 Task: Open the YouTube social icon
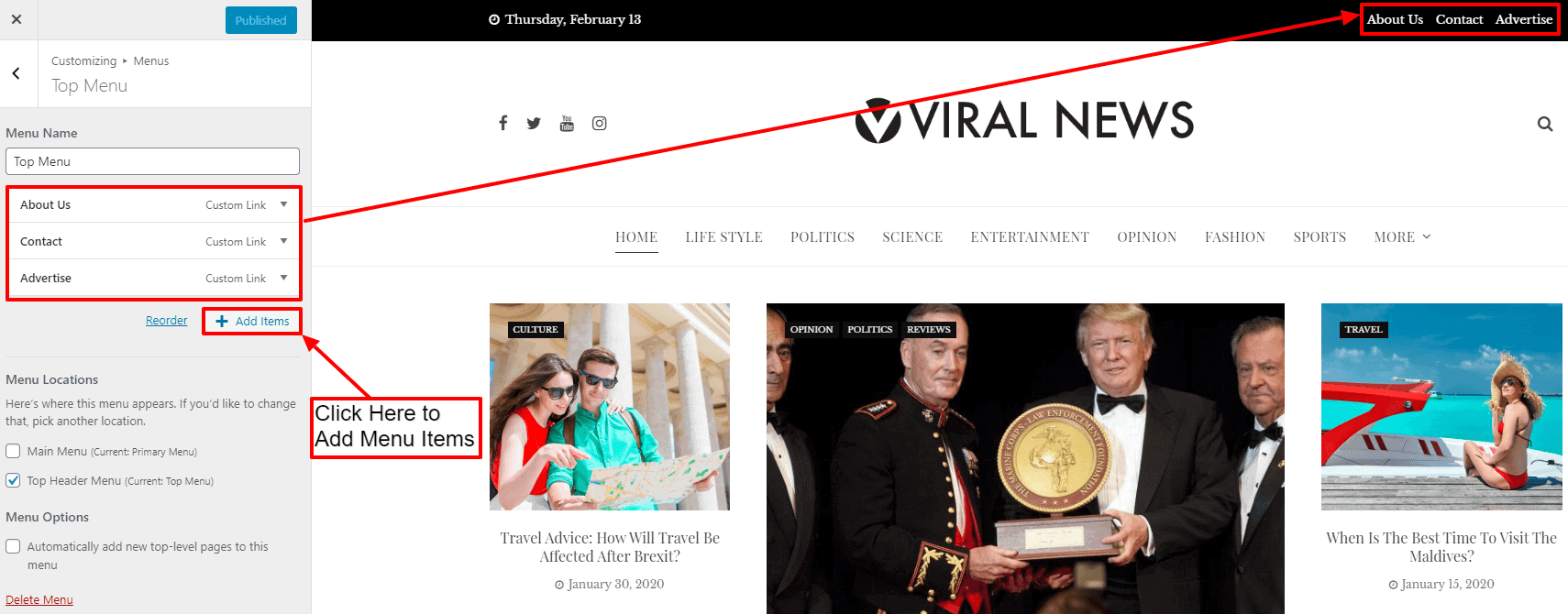click(567, 123)
